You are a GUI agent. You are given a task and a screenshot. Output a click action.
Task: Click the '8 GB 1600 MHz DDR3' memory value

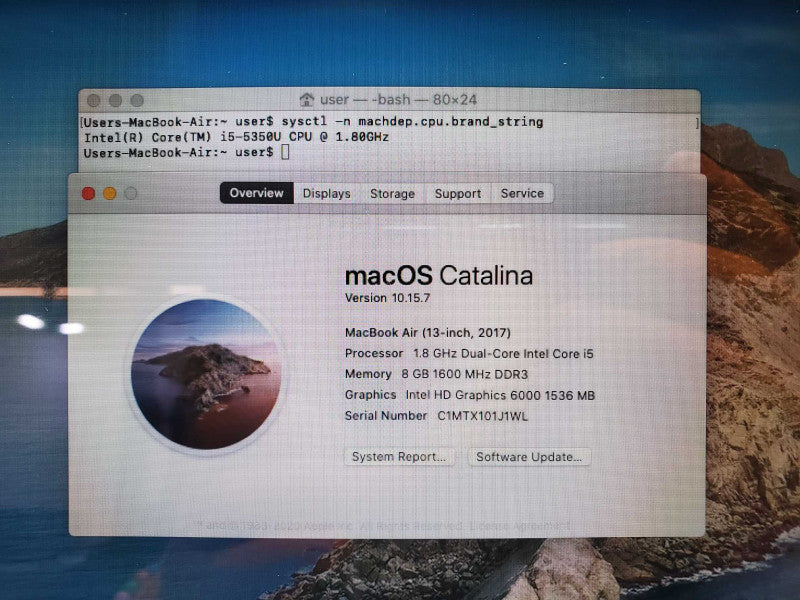tap(464, 374)
